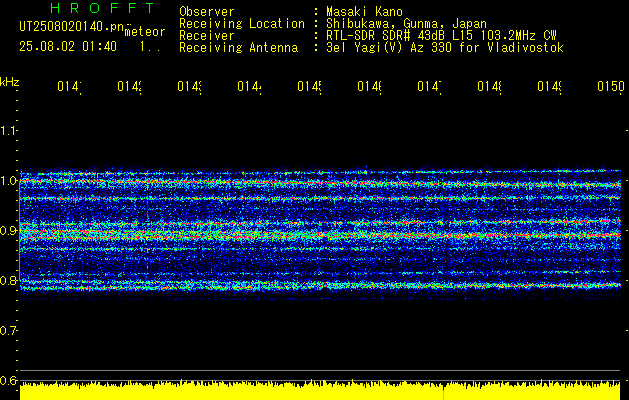Click the HROFFT title text

point(102,8)
